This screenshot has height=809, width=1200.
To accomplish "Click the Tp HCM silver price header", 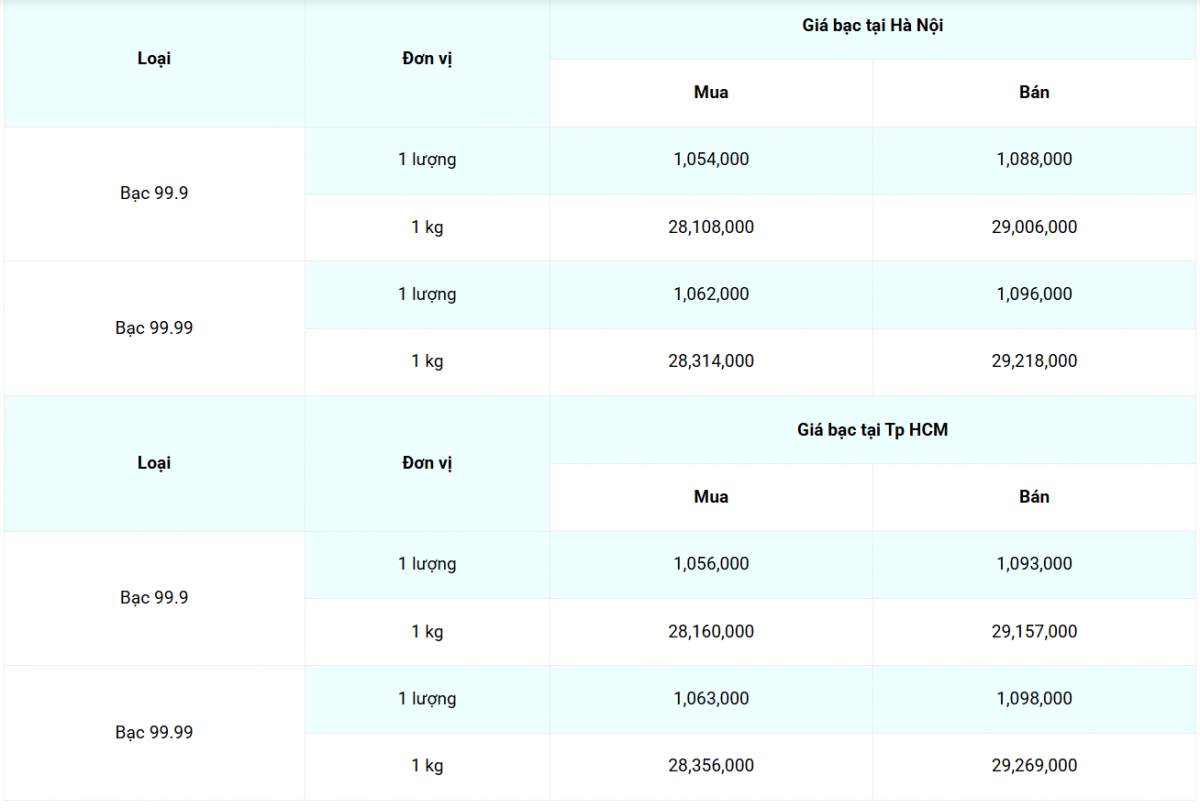I will coord(872,430).
